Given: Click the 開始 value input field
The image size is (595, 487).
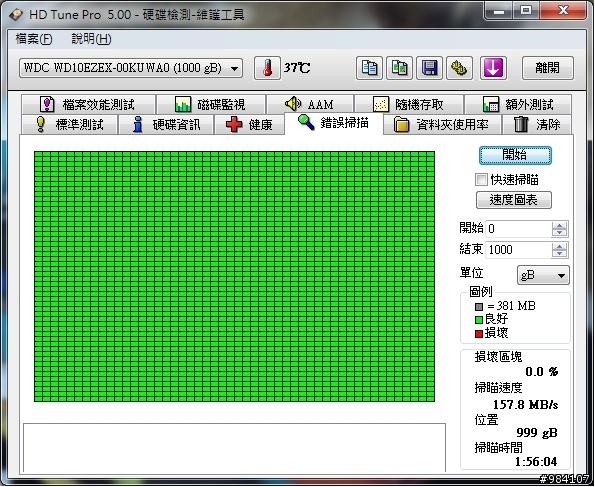Looking at the screenshot, I should [x=518, y=229].
